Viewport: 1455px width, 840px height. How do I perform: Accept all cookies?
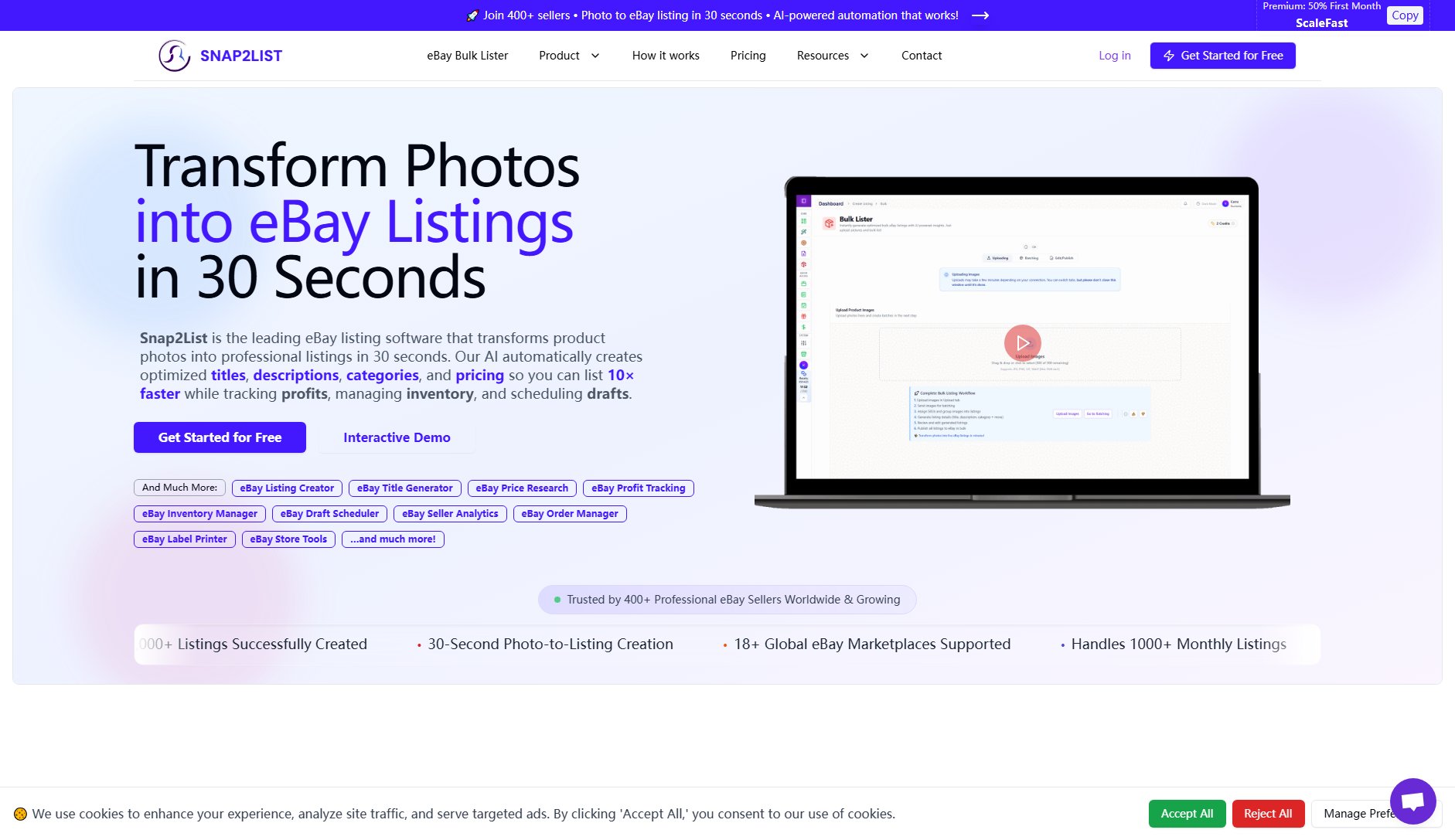(1187, 814)
